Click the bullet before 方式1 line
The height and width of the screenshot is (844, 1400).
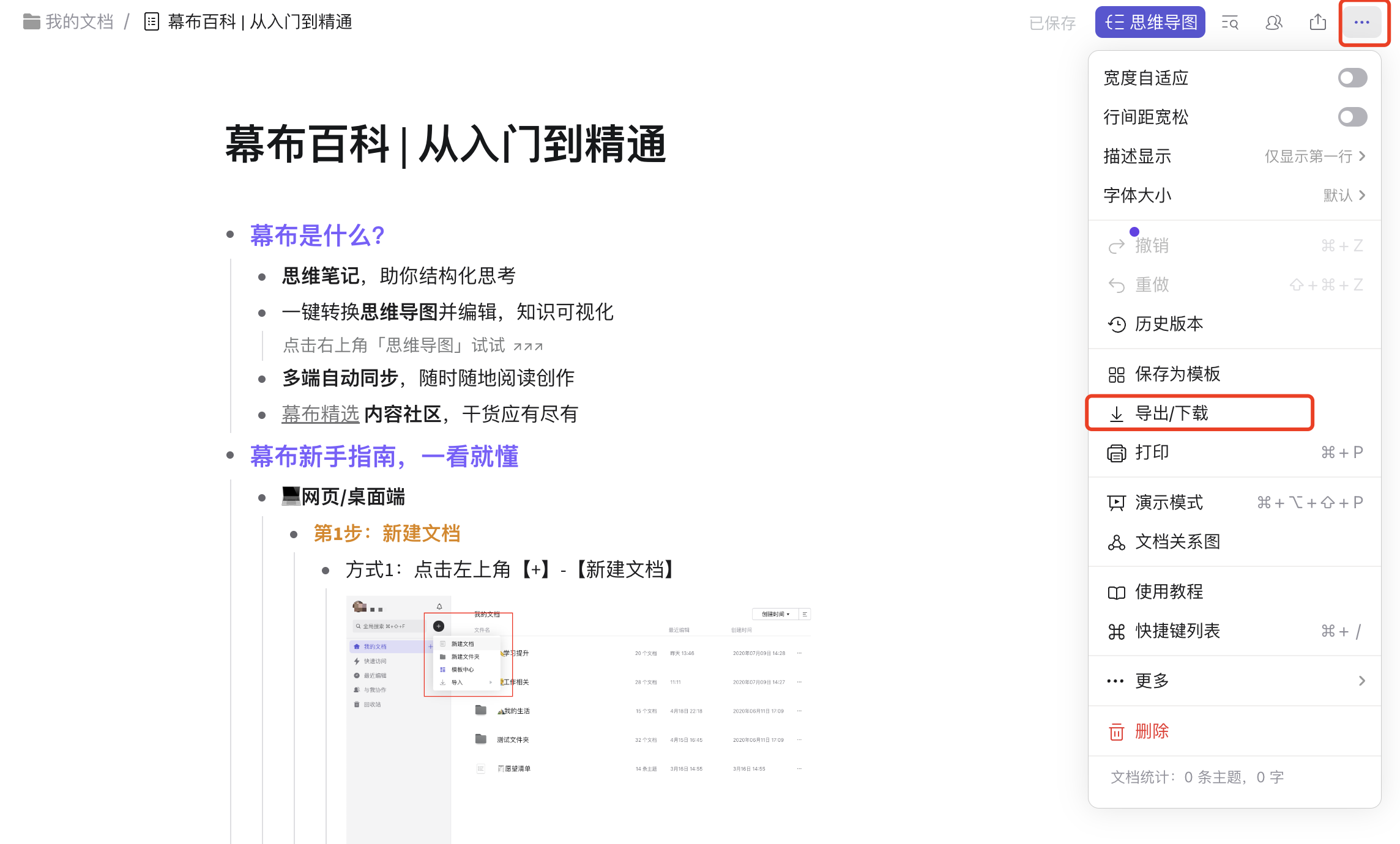(x=326, y=570)
